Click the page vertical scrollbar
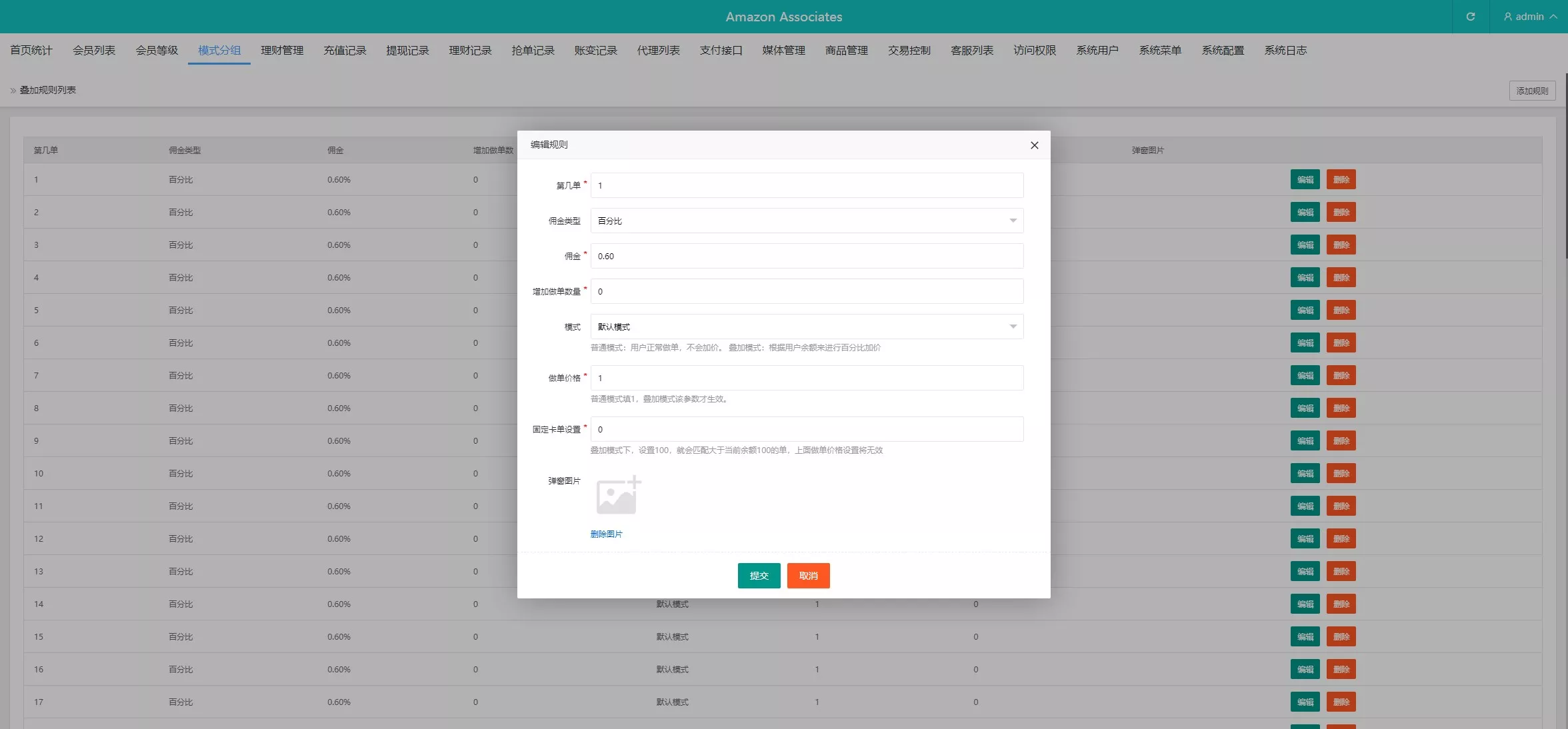The image size is (1568, 729). 1565,167
